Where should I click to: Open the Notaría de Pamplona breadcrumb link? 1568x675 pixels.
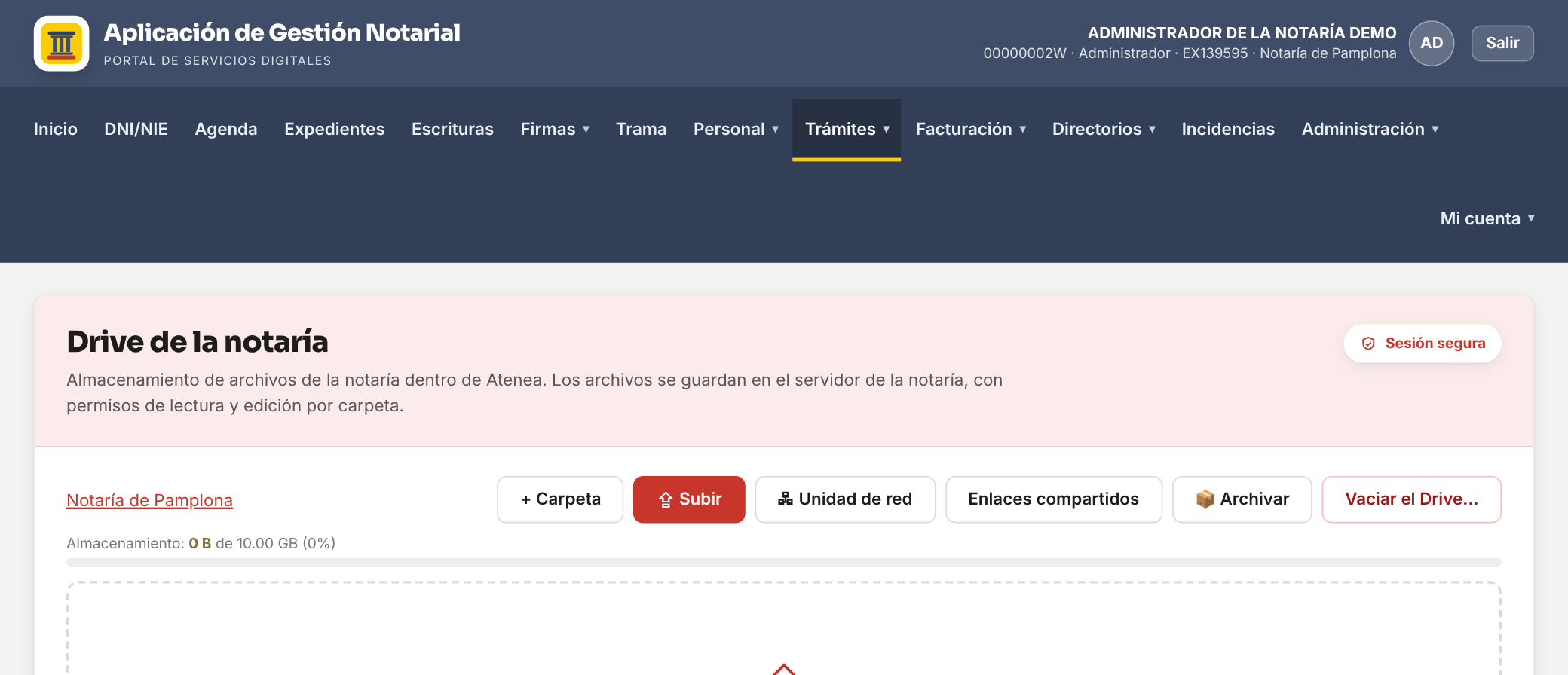[x=149, y=500]
